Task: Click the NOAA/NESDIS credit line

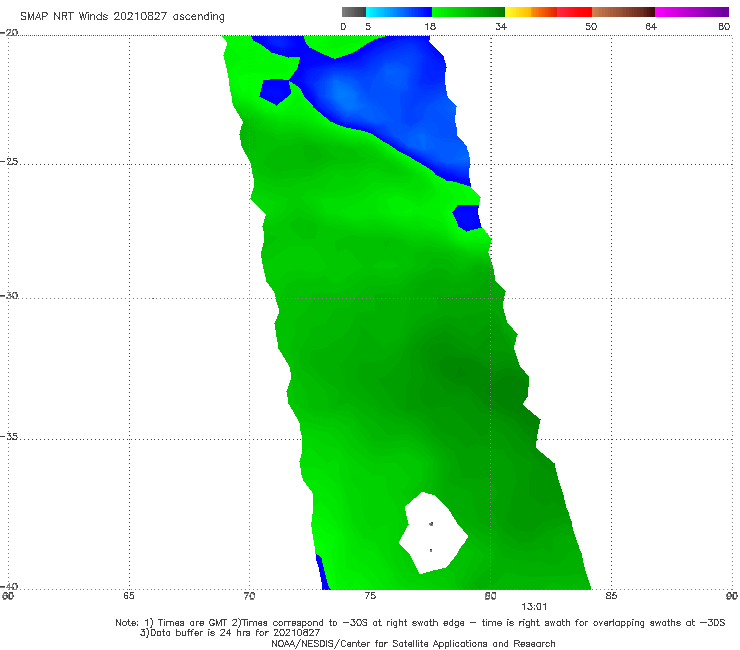Action: coord(413,643)
